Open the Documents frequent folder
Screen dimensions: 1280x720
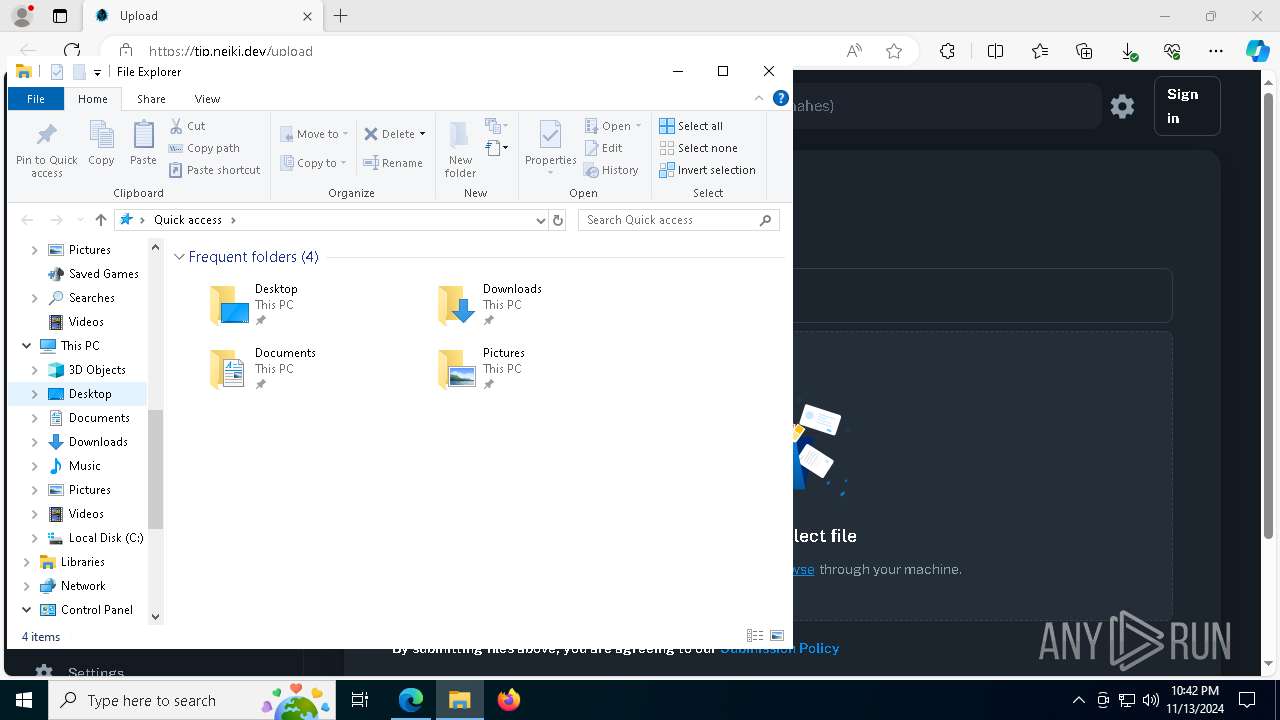point(262,369)
